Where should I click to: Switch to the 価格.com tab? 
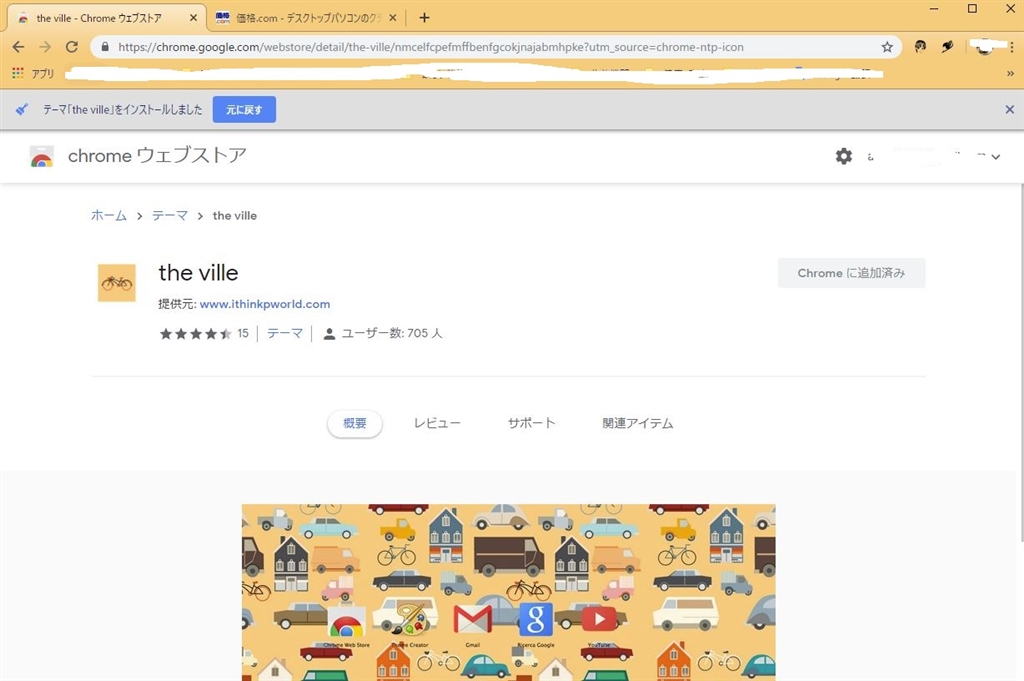[x=306, y=18]
